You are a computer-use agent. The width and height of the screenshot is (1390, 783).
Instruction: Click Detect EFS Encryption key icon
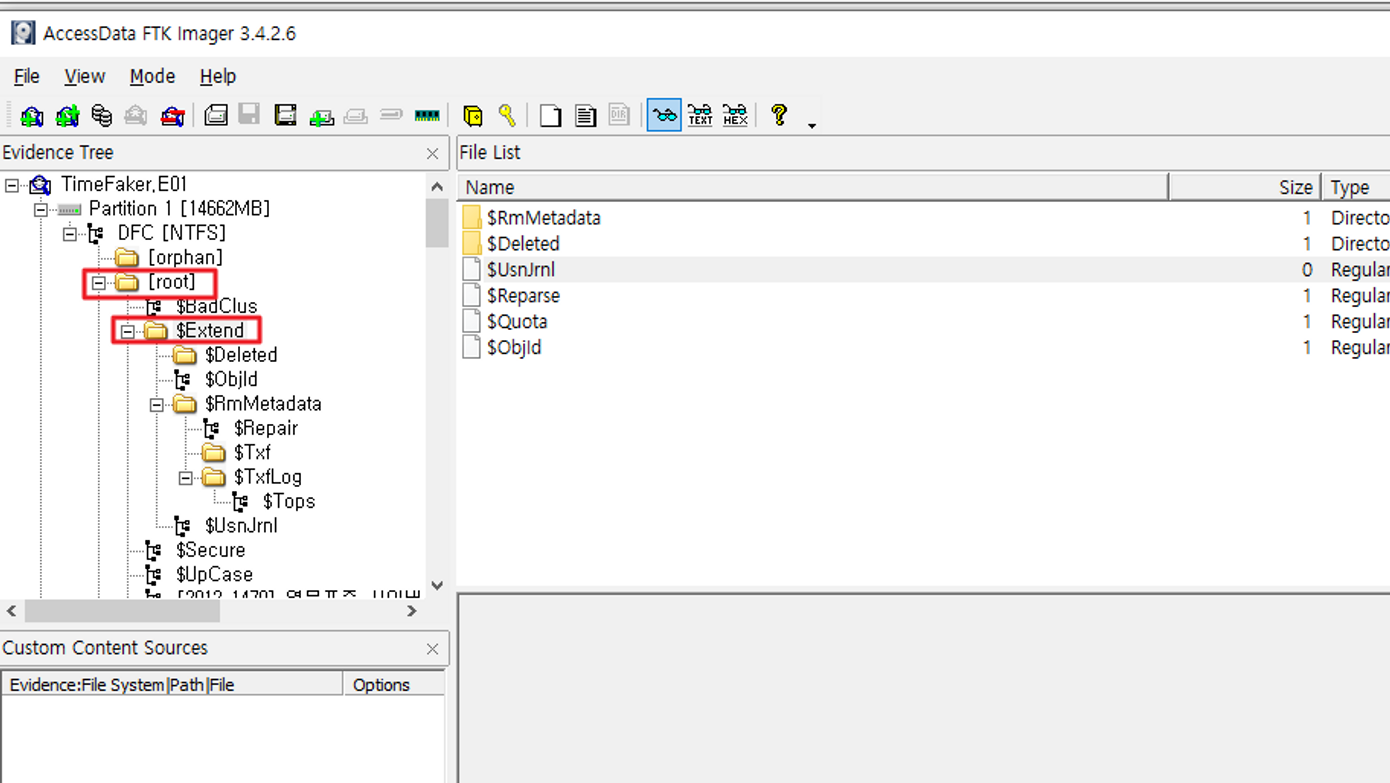[x=507, y=115]
